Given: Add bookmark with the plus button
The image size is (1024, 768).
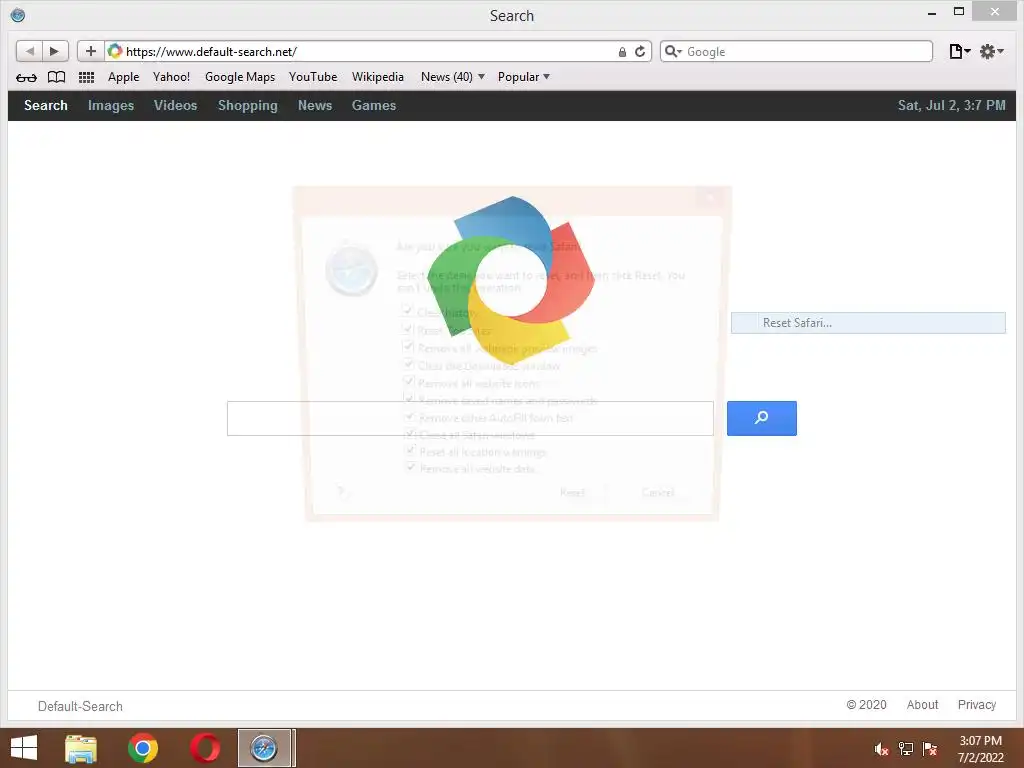Looking at the screenshot, I should point(91,51).
